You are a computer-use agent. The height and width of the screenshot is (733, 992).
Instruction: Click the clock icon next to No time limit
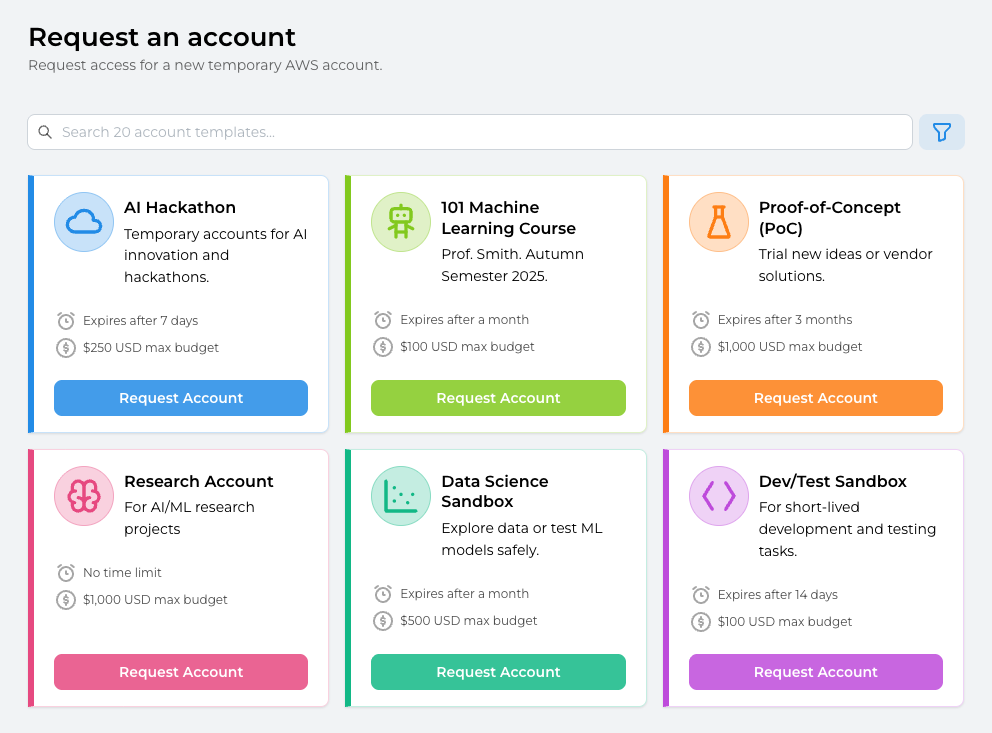(66, 573)
